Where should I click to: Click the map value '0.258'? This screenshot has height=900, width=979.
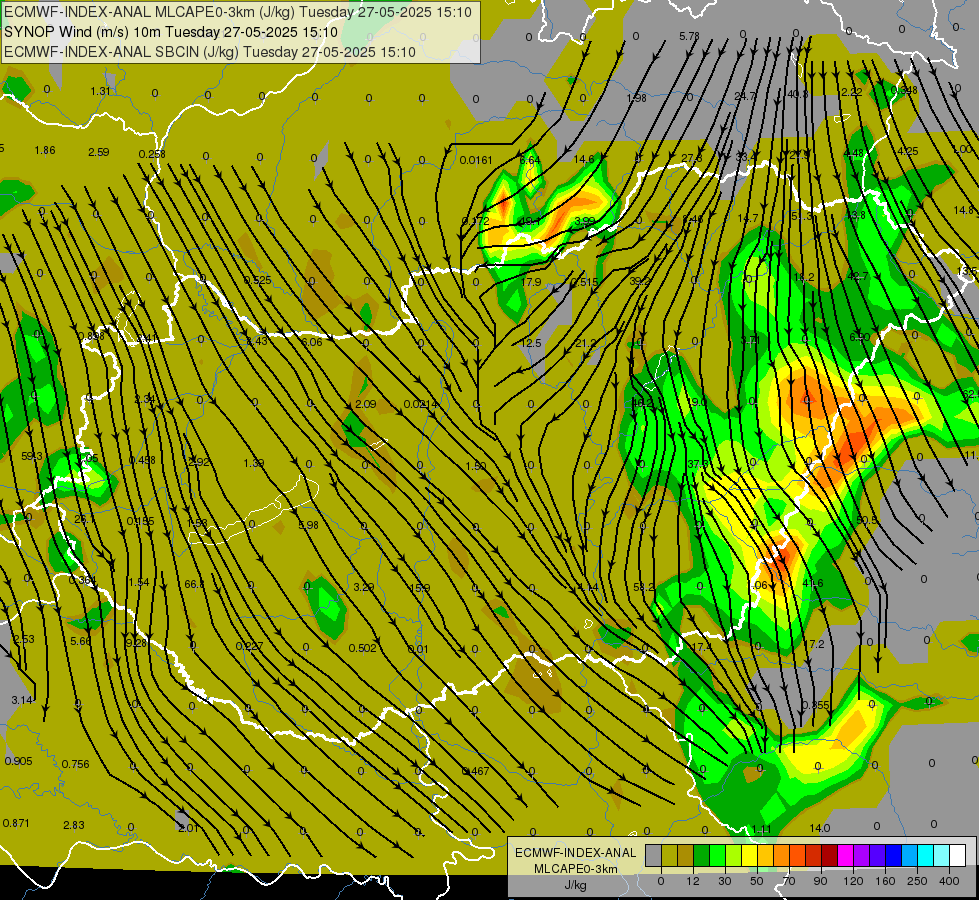click(x=152, y=154)
